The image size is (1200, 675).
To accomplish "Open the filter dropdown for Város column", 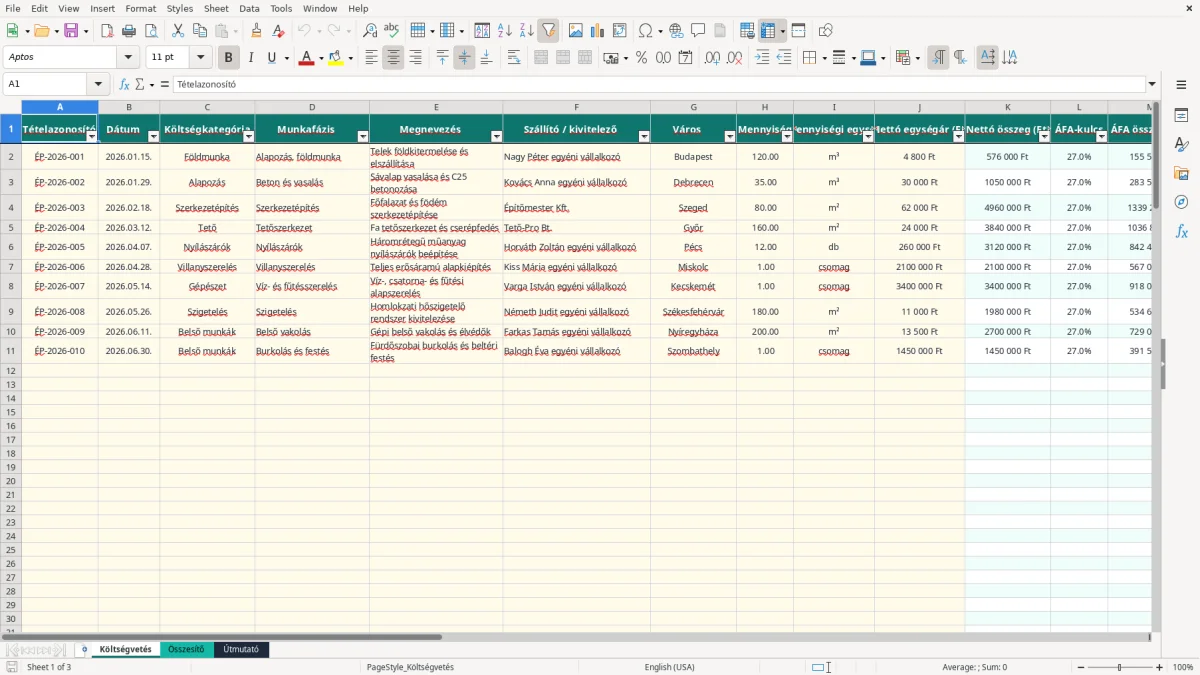I will (730, 137).
